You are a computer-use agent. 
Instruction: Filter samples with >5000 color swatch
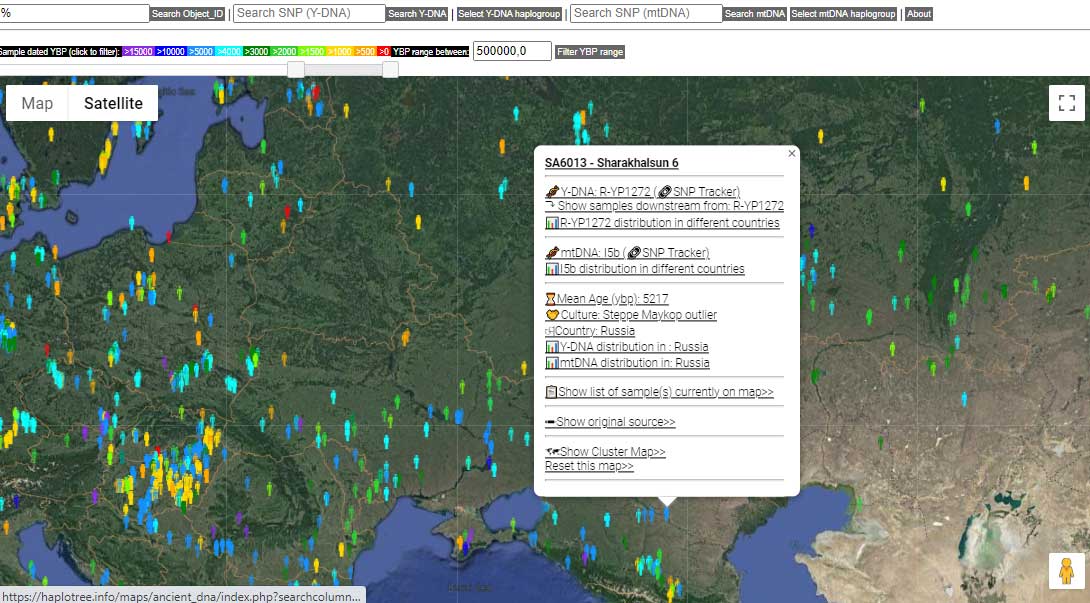200,51
